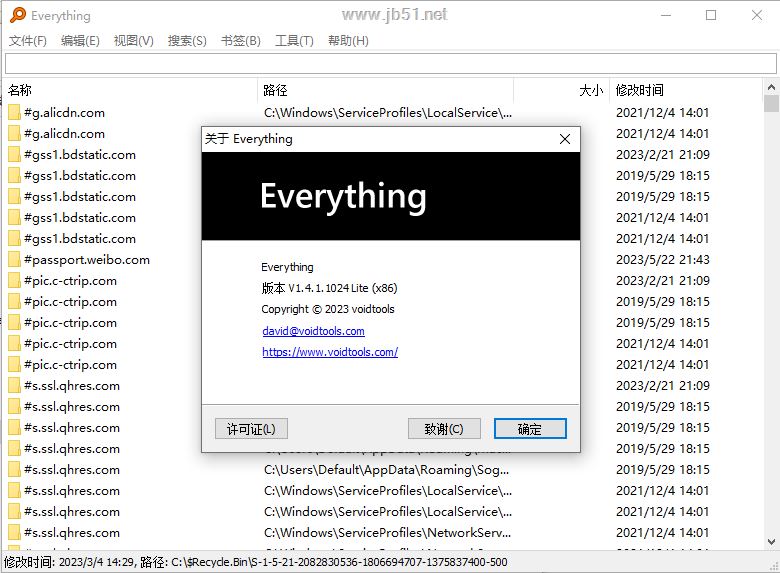This screenshot has width=780, height=573.
Task: Open the 文件(F) menu
Action: coord(27,41)
